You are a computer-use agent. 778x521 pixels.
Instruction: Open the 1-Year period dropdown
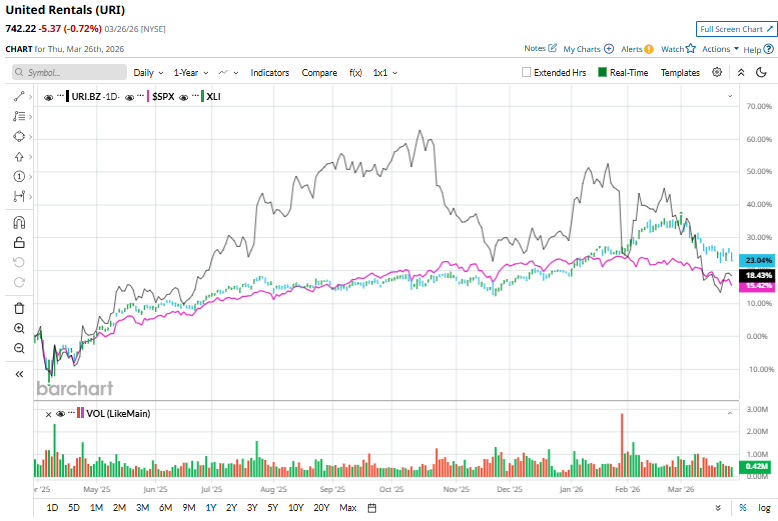pyautogui.click(x=191, y=72)
